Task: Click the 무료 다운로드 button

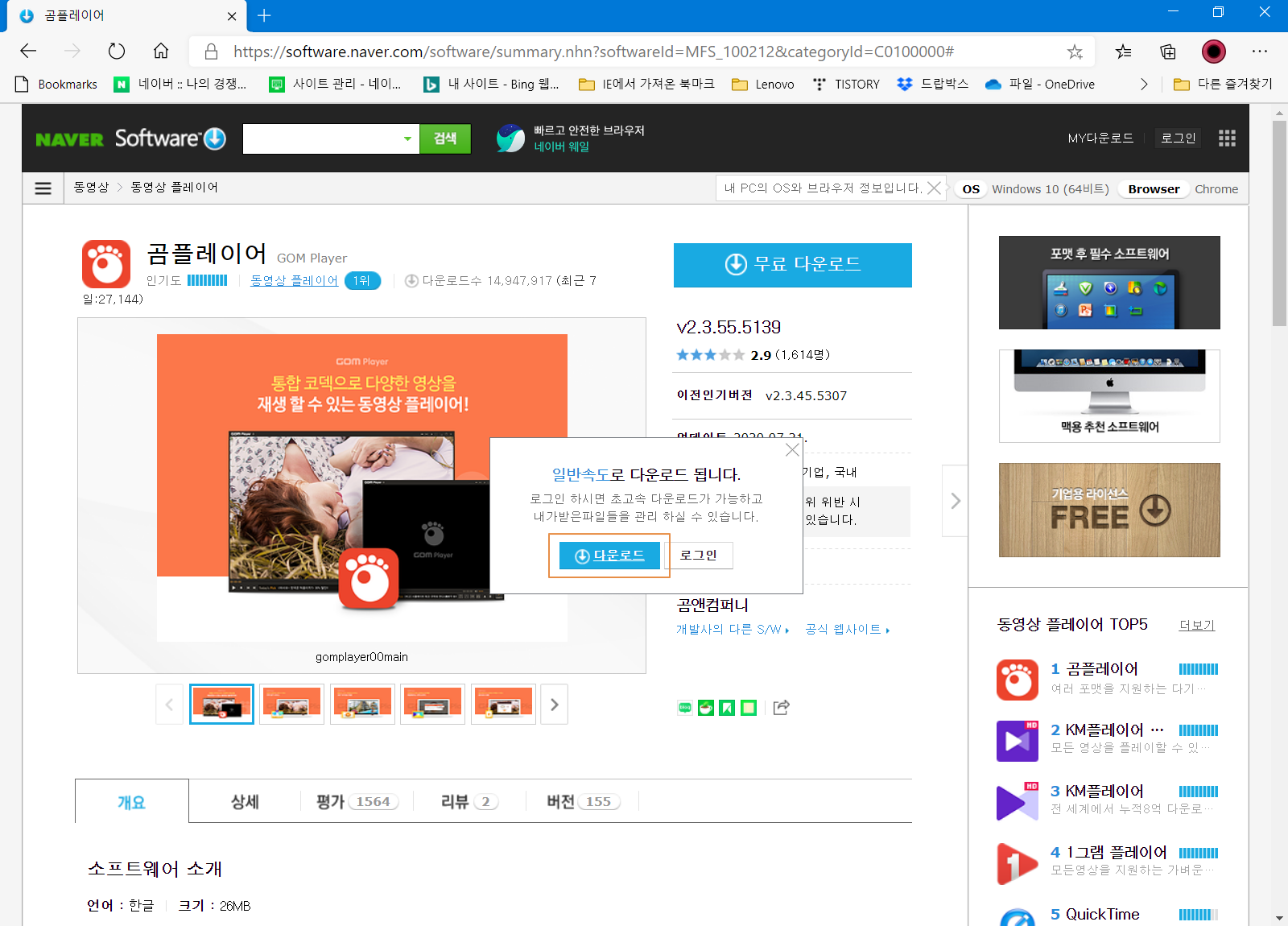Action: pos(793,265)
